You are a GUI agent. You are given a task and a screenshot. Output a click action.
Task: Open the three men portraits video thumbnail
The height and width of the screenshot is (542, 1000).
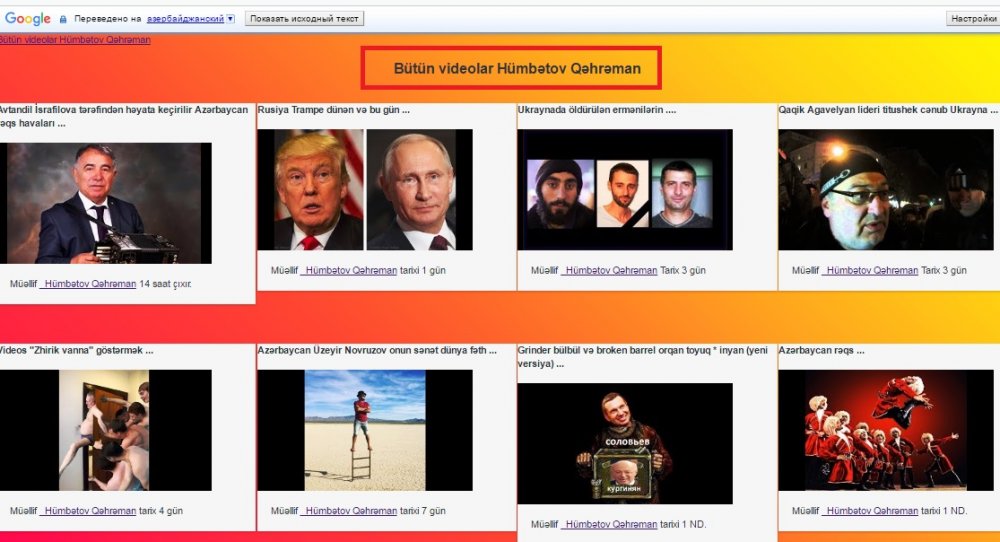(x=625, y=189)
